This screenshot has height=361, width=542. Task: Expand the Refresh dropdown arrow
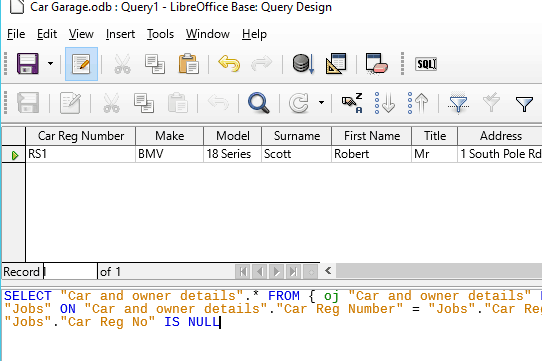click(x=321, y=102)
